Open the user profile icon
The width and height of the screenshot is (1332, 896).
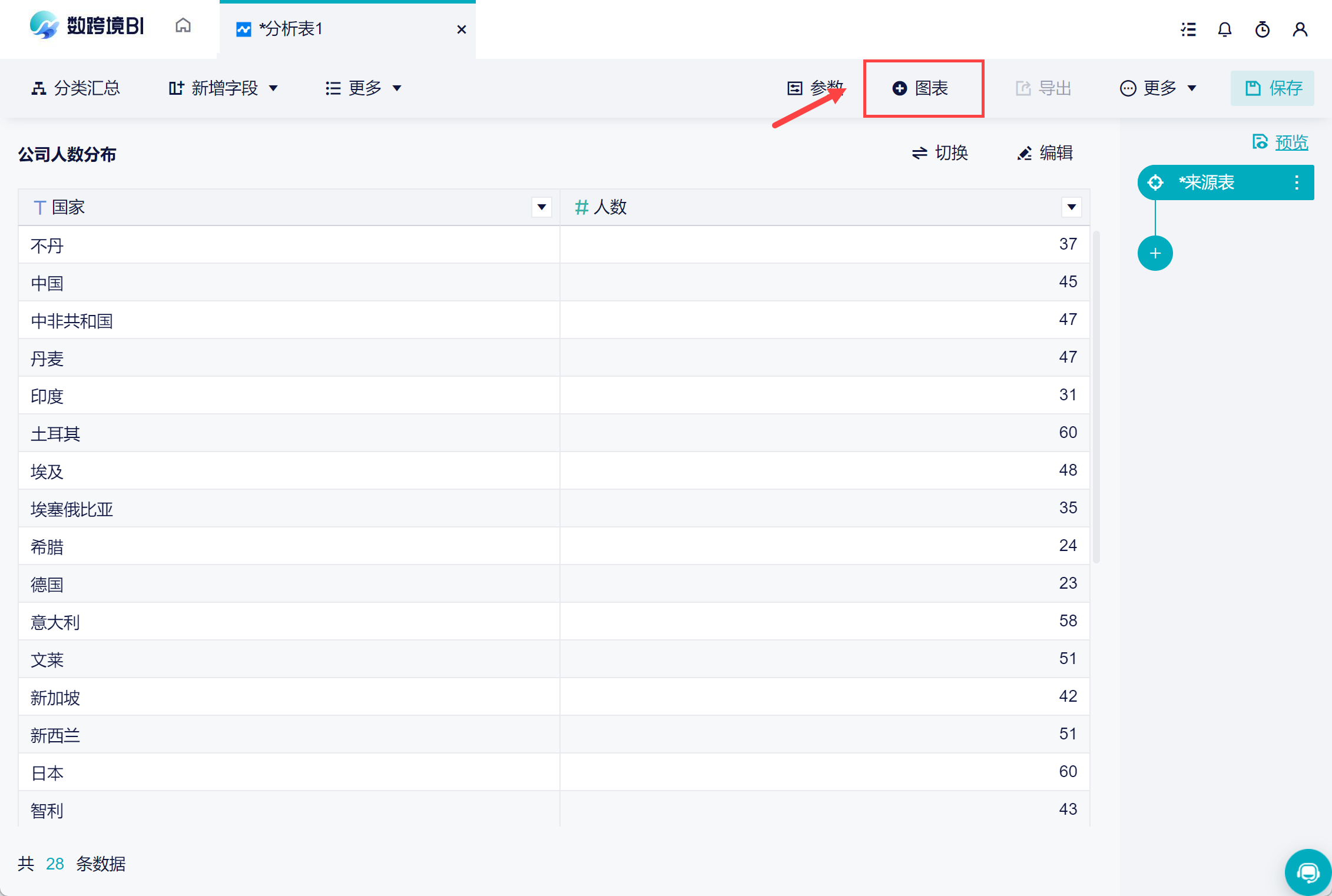[x=1300, y=29]
